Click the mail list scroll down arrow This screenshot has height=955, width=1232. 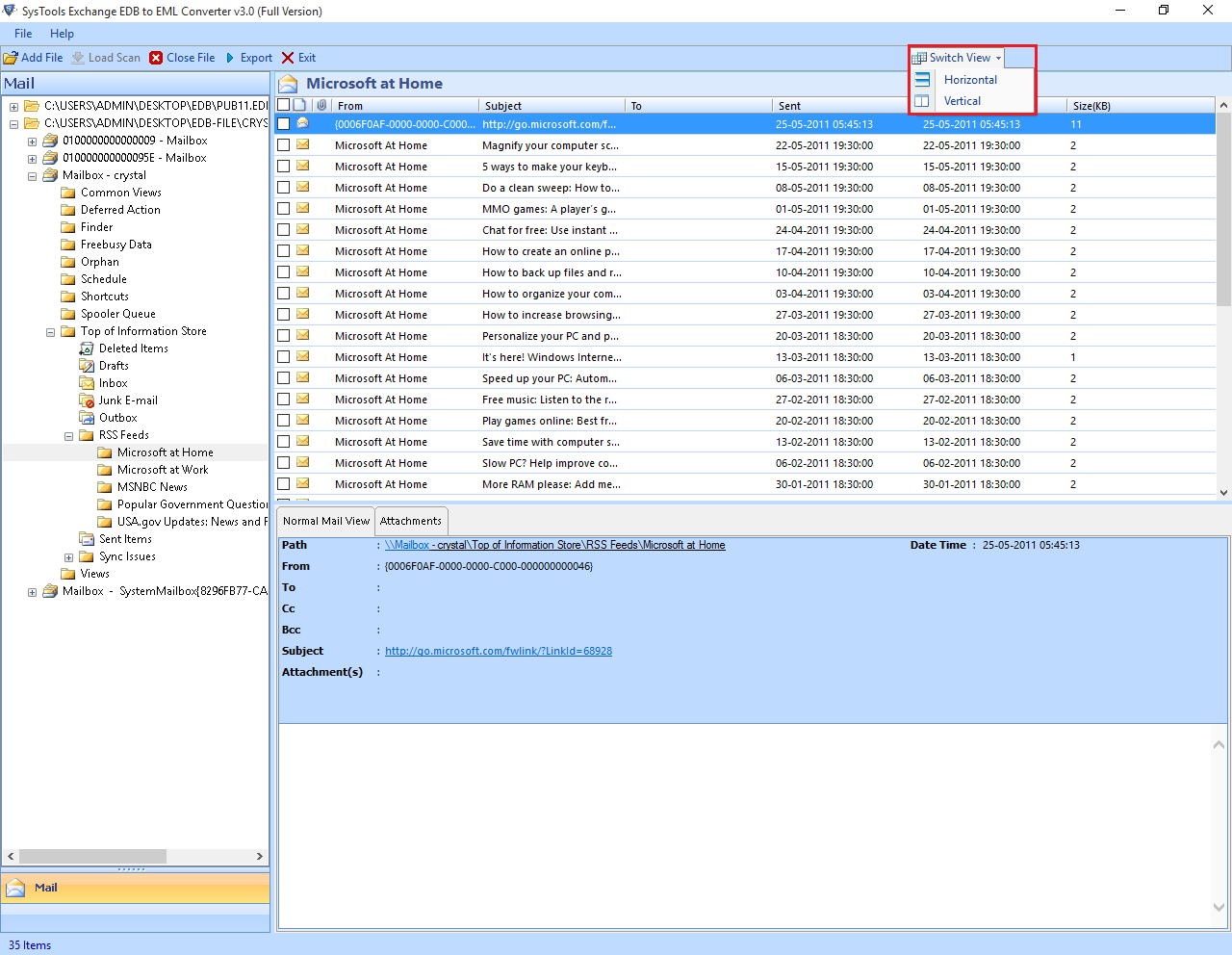click(1223, 492)
